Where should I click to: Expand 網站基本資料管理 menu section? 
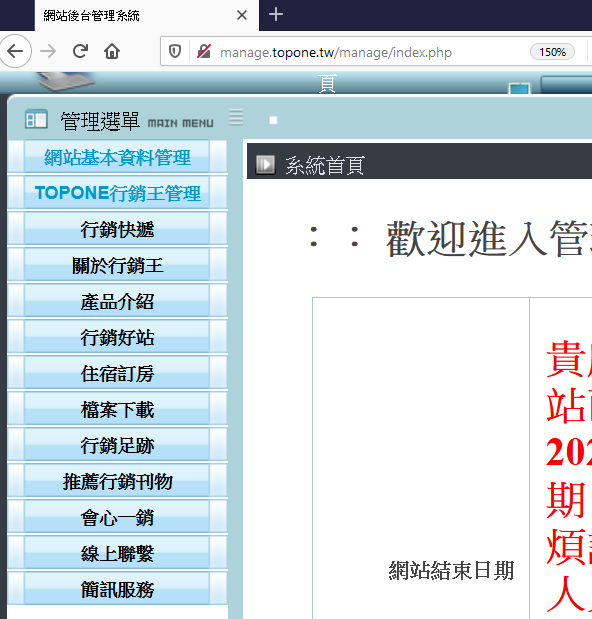(117, 157)
